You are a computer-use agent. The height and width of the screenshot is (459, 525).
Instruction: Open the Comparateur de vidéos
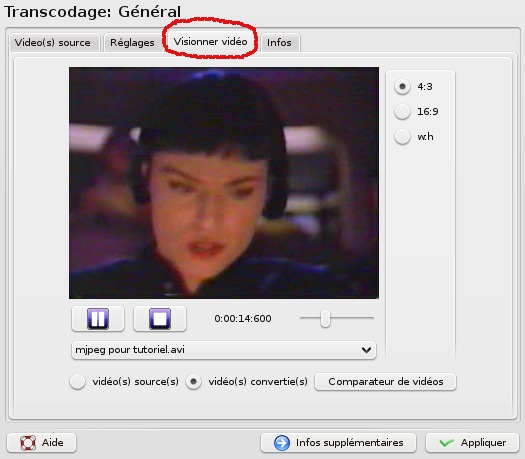[386, 382]
